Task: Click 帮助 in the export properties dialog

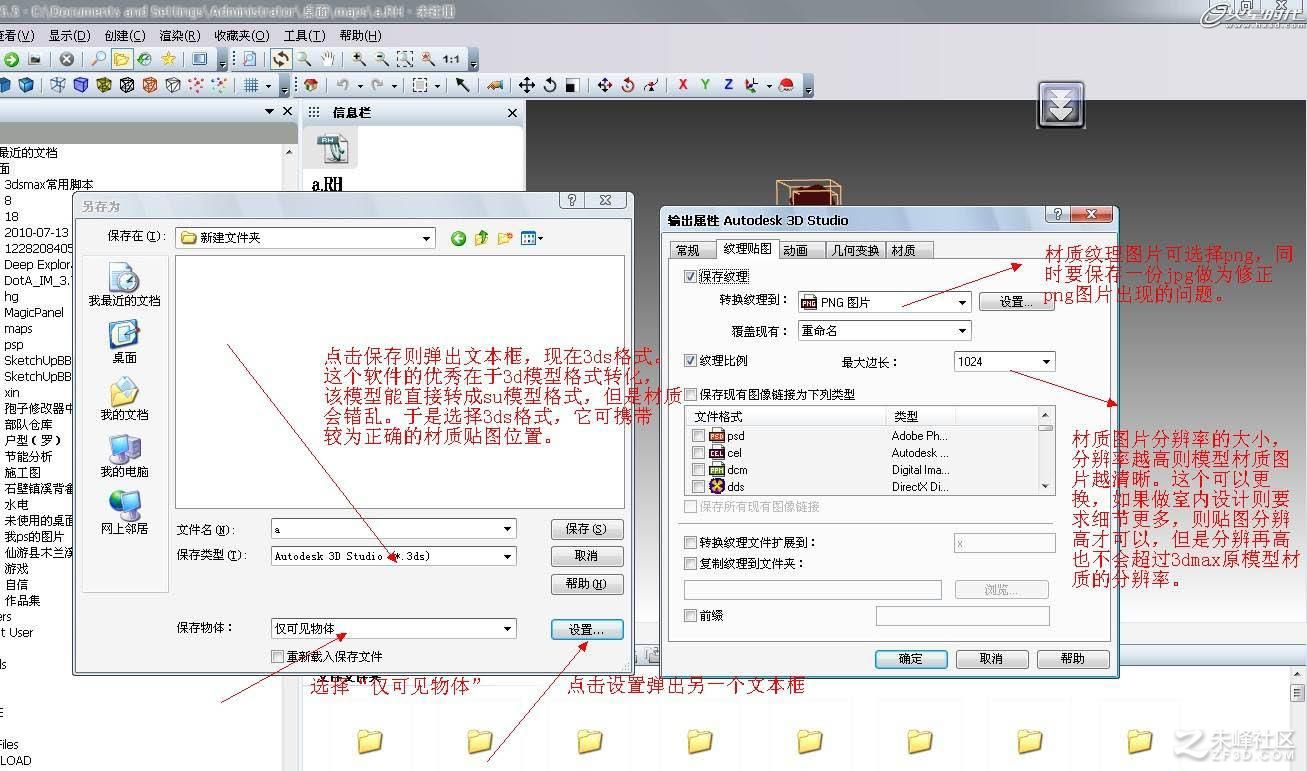Action: point(1073,659)
